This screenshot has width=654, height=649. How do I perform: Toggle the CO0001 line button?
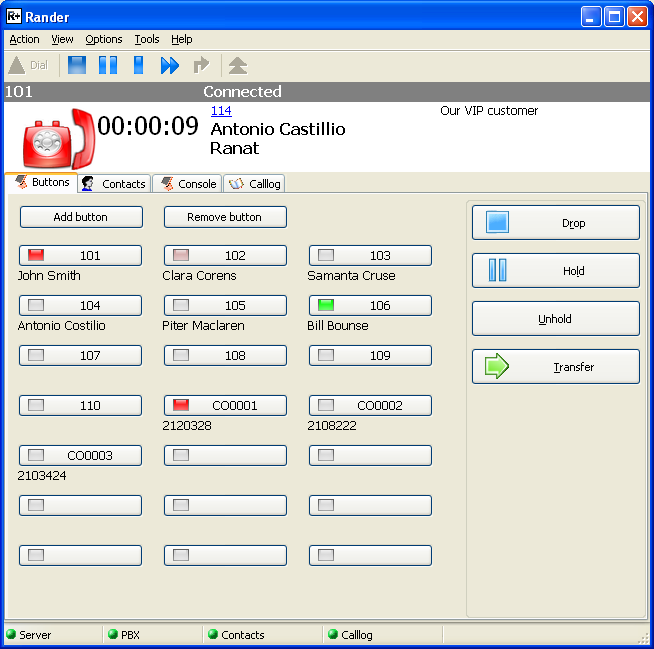coord(225,405)
